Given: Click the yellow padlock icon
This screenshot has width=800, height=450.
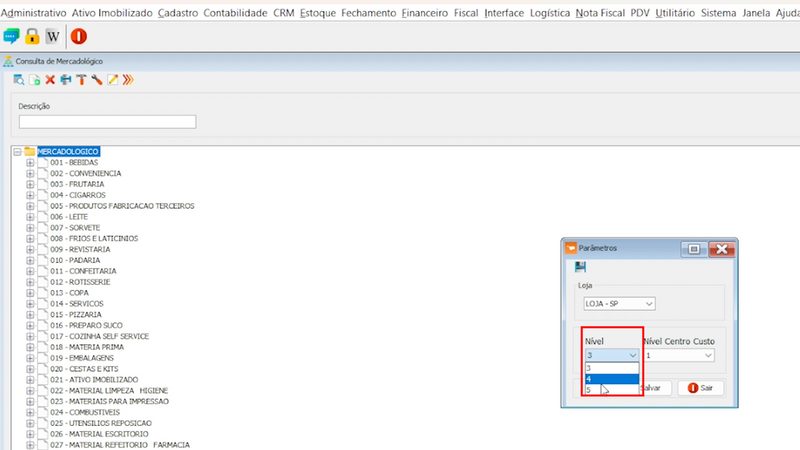Looking at the screenshot, I should [x=32, y=36].
